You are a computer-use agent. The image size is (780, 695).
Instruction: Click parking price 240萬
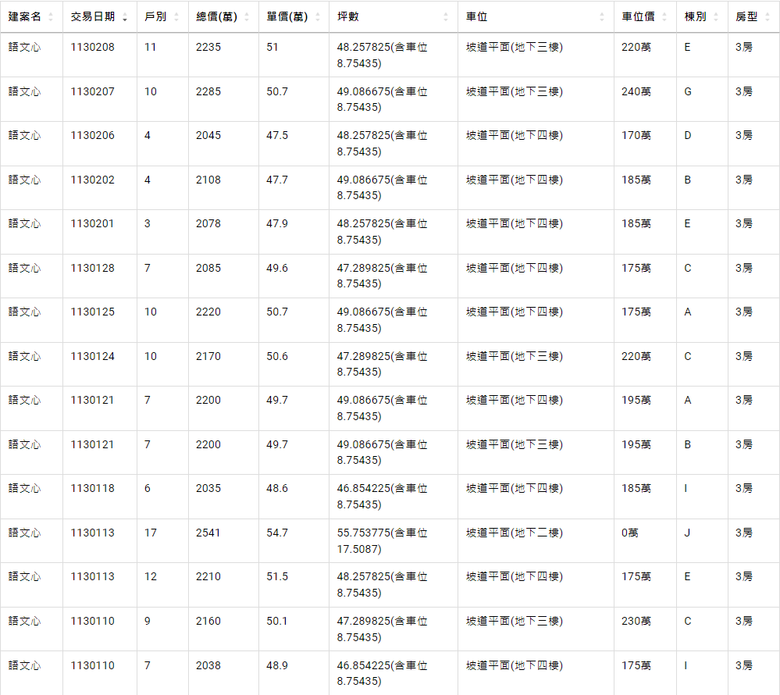pos(636,92)
